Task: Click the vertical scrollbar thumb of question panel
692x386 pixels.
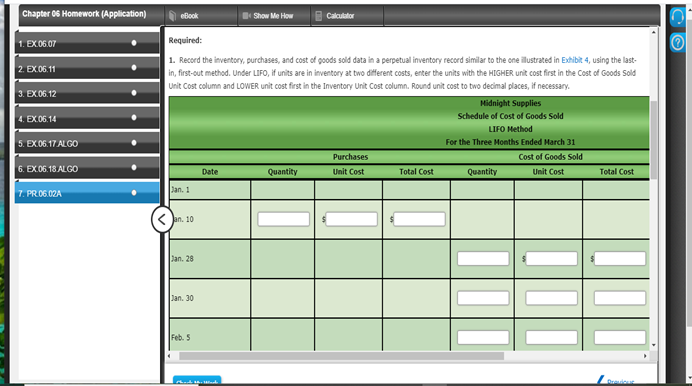Action: (654, 140)
